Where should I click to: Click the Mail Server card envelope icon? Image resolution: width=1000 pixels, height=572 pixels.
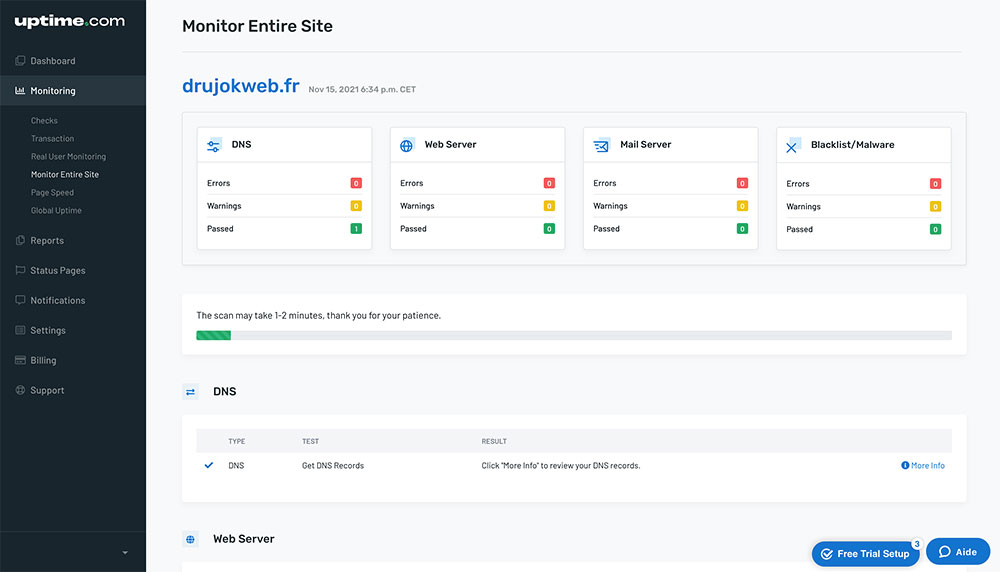coord(601,145)
